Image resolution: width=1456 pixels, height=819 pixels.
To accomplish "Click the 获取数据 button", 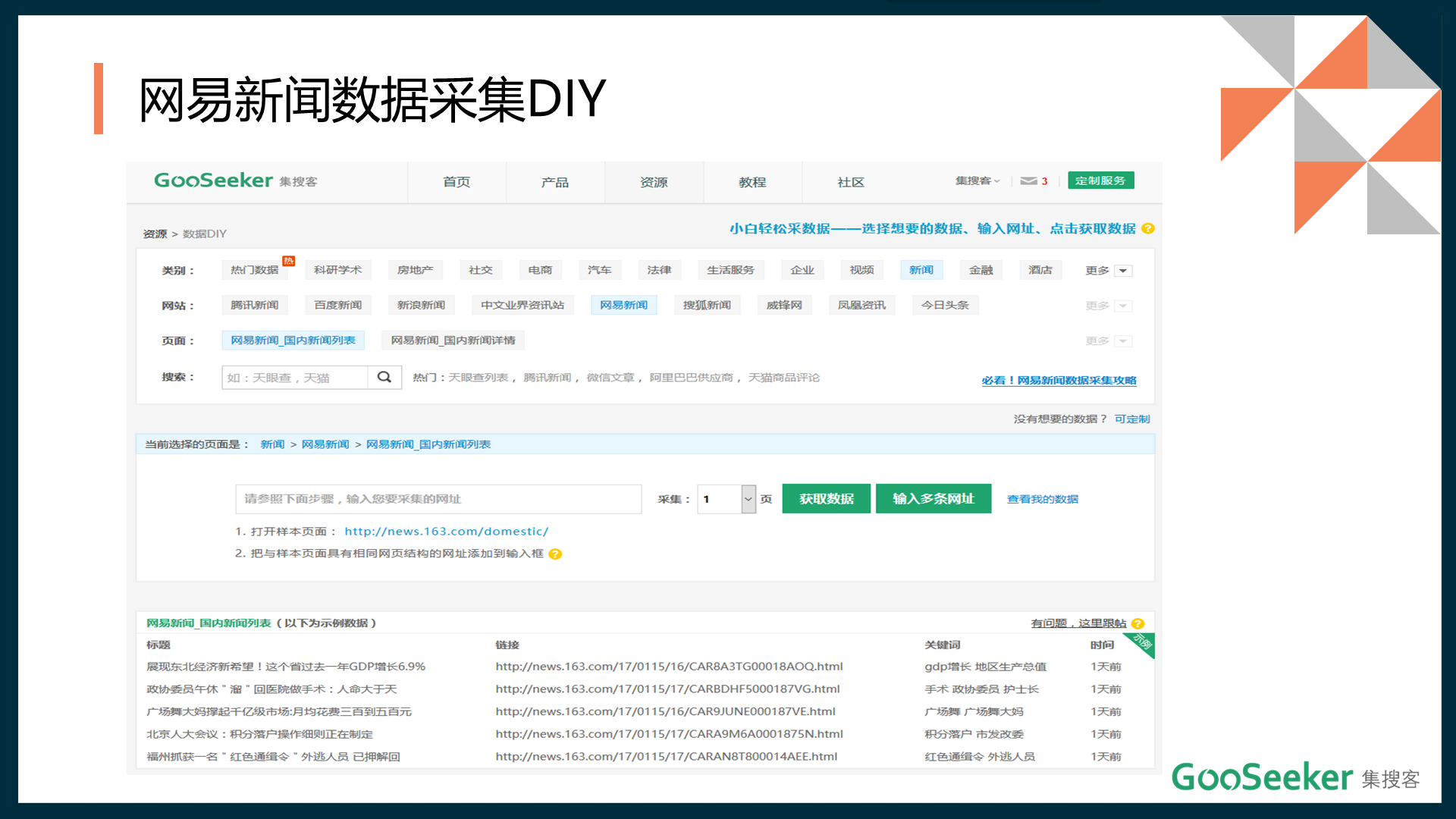I will pyautogui.click(x=827, y=499).
